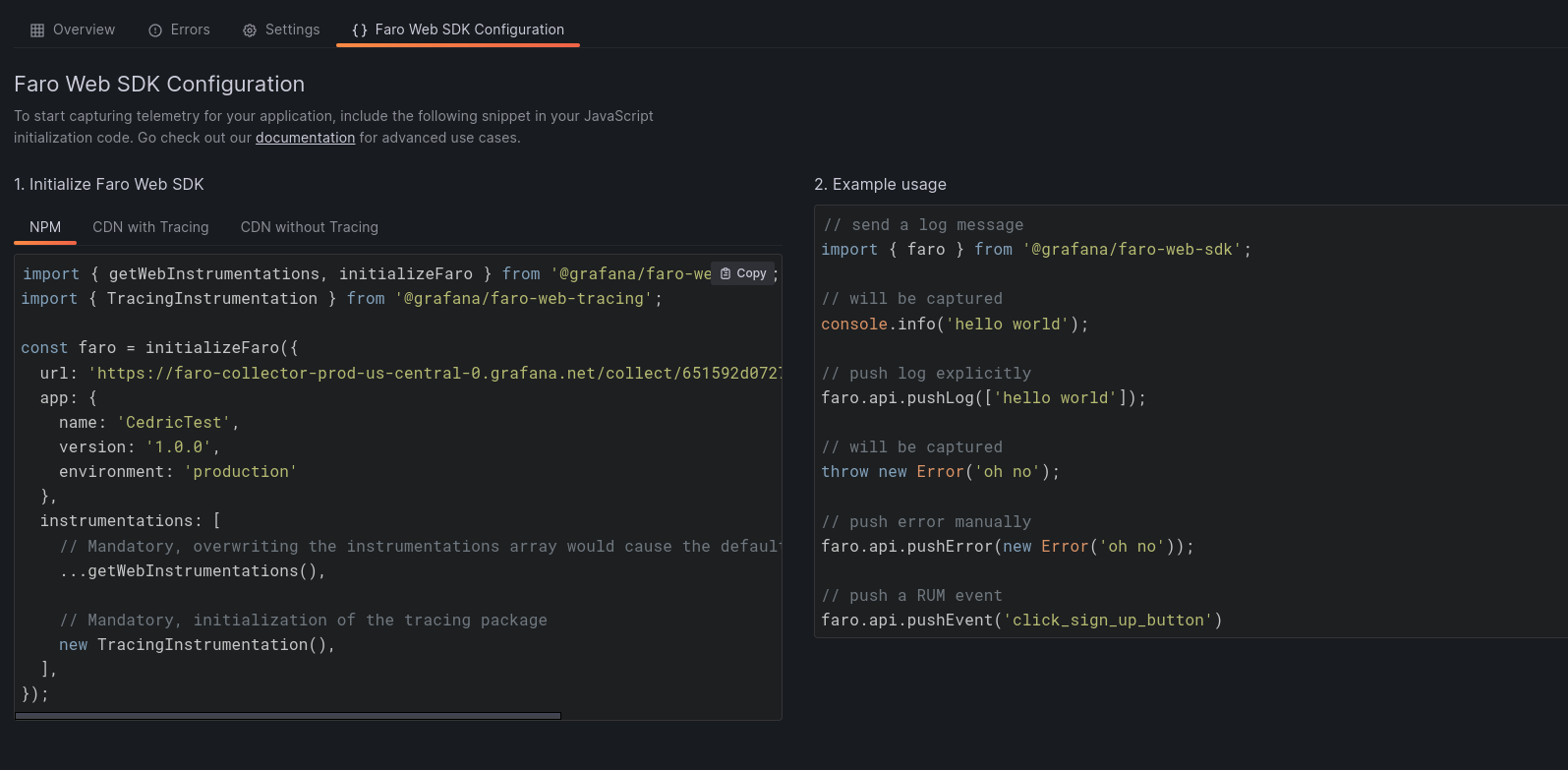This screenshot has width=1568, height=770.
Task: Select the NPM snippet tab
Action: point(45,227)
